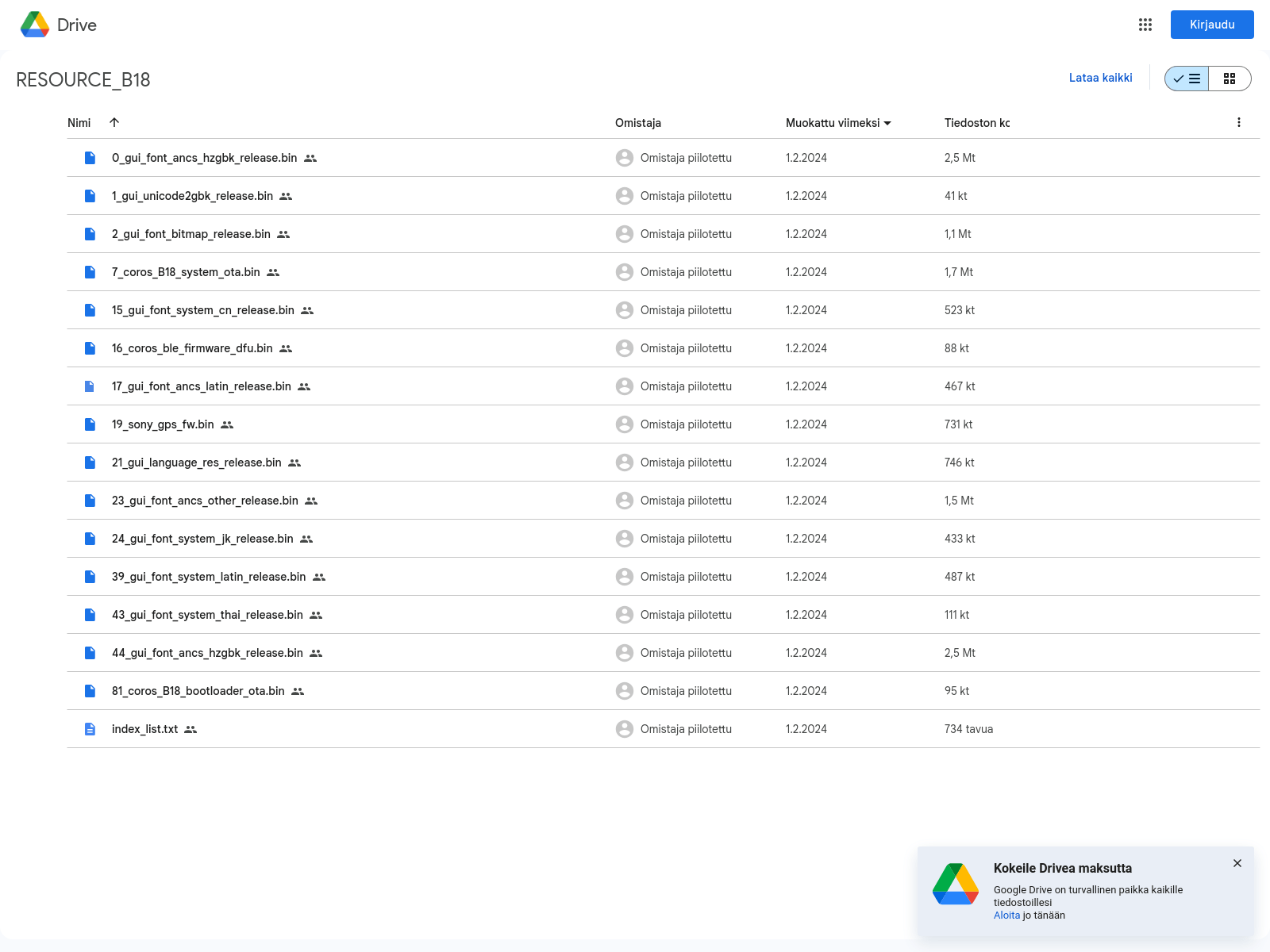Select file icon of 0_gui_font_ancs_hzgbk_release.bin
This screenshot has height=952, width=1270.
coord(90,158)
